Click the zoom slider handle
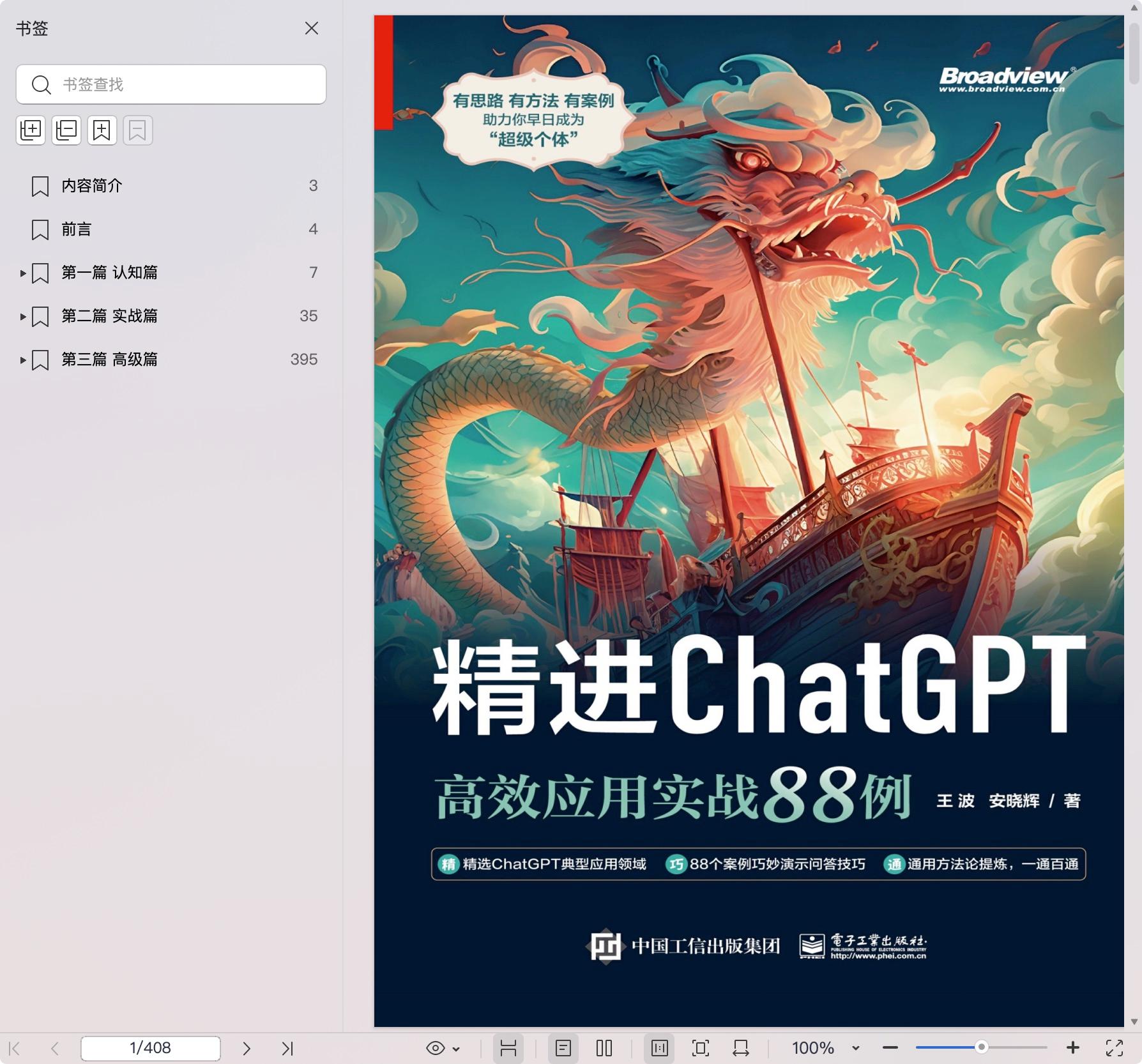 tap(982, 1047)
